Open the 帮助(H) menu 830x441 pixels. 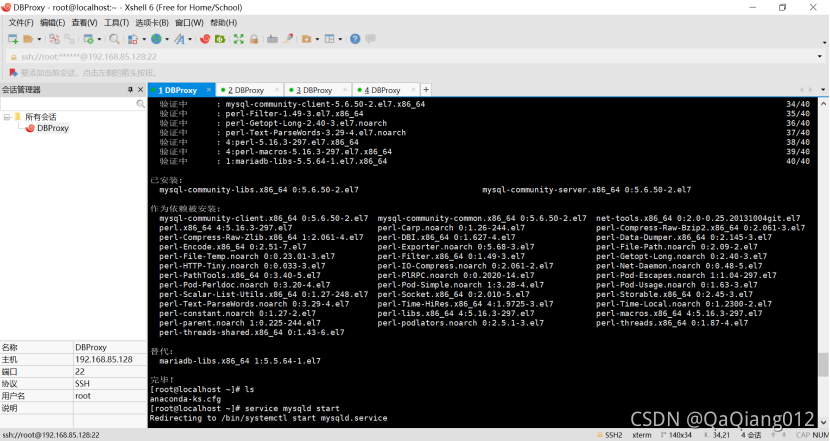click(x=223, y=23)
